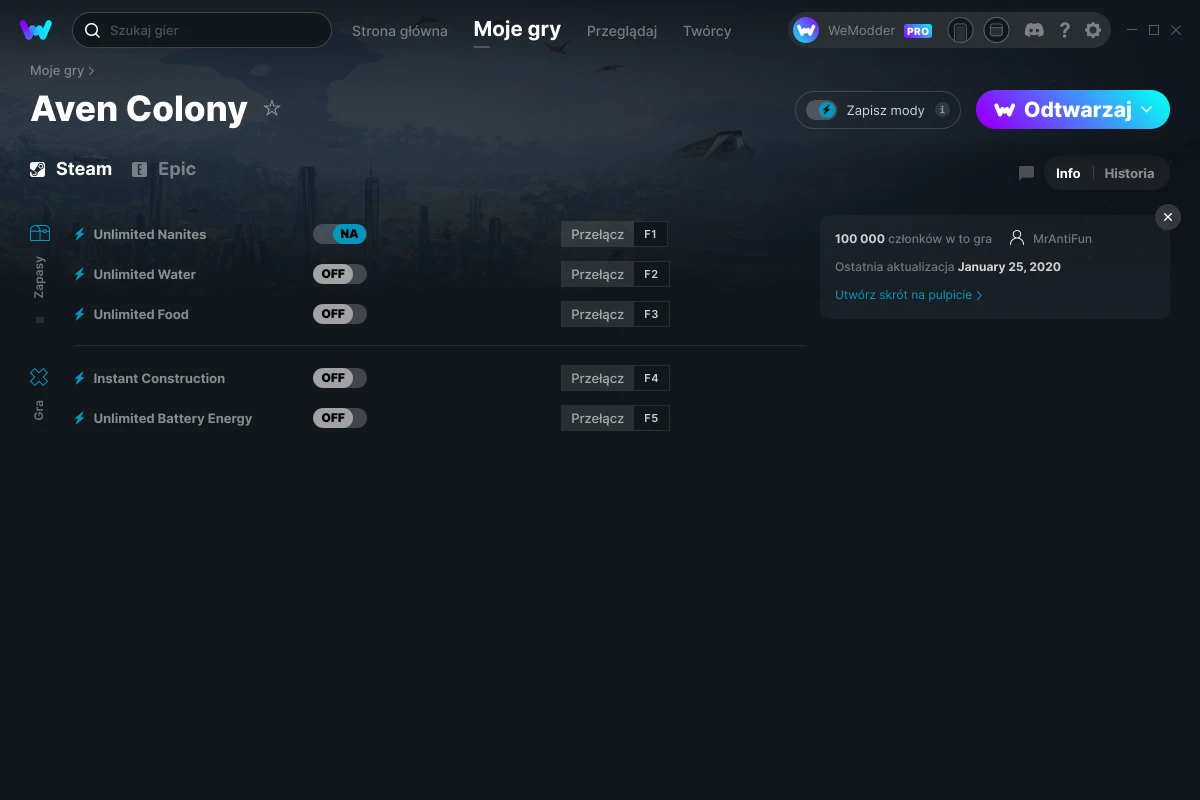
Task: Close the info panel
Action: [1167, 217]
